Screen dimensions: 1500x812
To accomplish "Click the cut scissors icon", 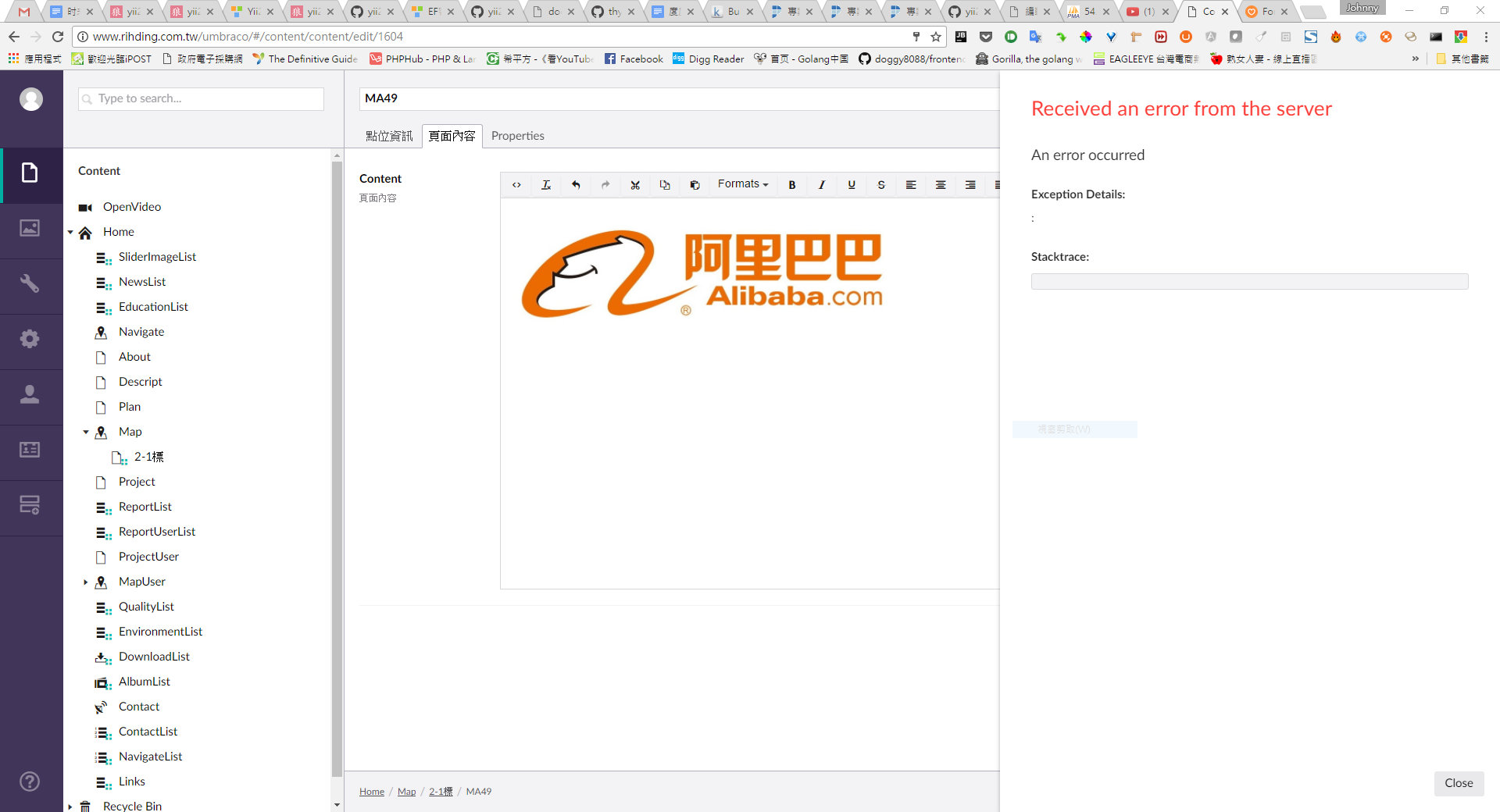I will click(635, 185).
